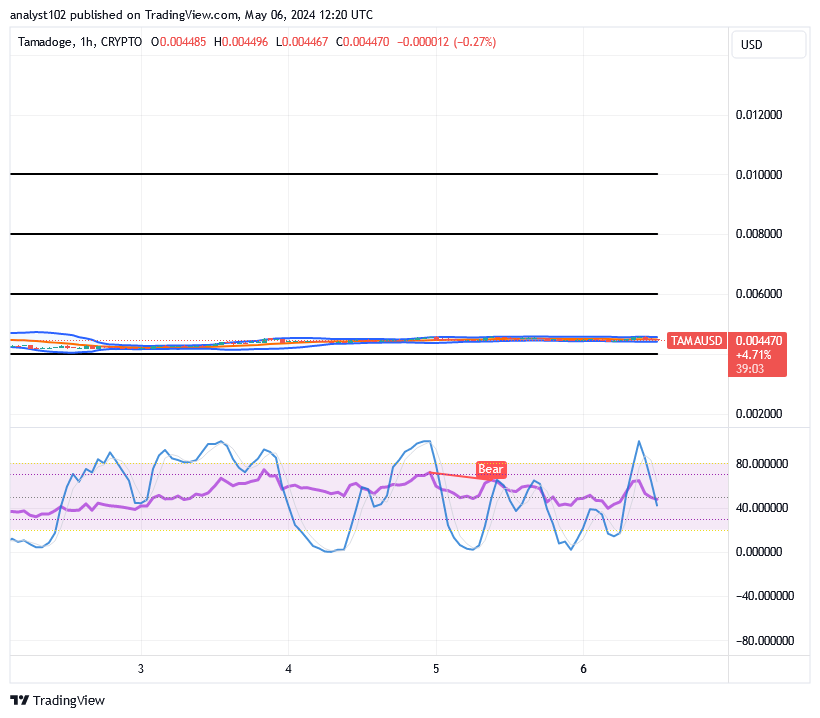This screenshot has height=718, width=820.
Task: Click the −40.000000 oscillator axis label
Action: 765,596
